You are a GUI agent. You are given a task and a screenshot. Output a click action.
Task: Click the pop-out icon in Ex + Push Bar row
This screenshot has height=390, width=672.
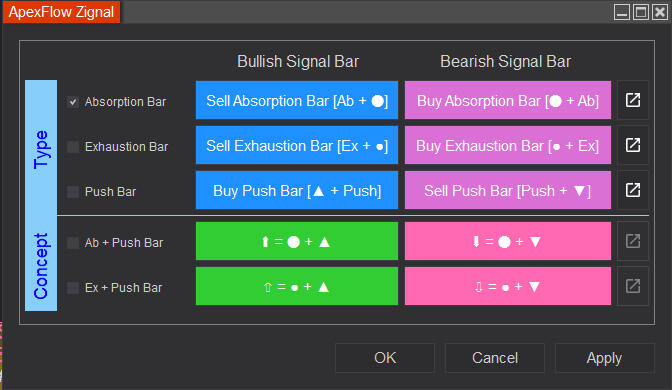[x=633, y=286]
